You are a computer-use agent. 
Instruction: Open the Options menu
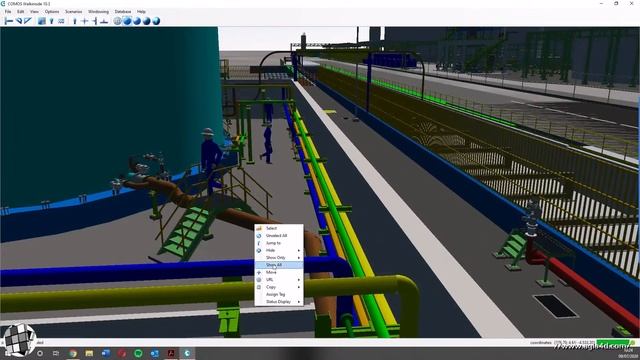pyautogui.click(x=52, y=11)
